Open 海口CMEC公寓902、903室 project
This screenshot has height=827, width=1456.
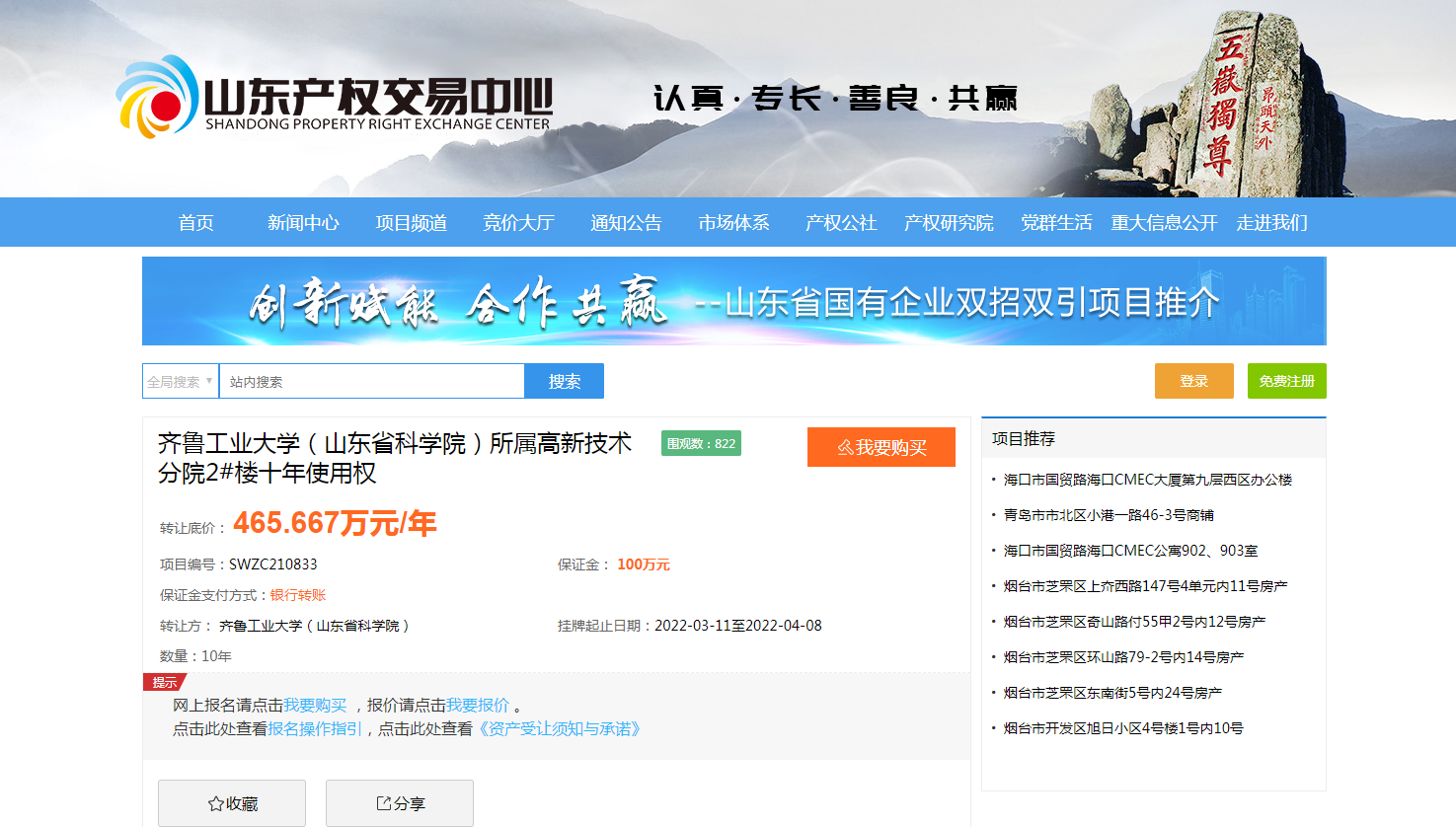(x=1130, y=551)
